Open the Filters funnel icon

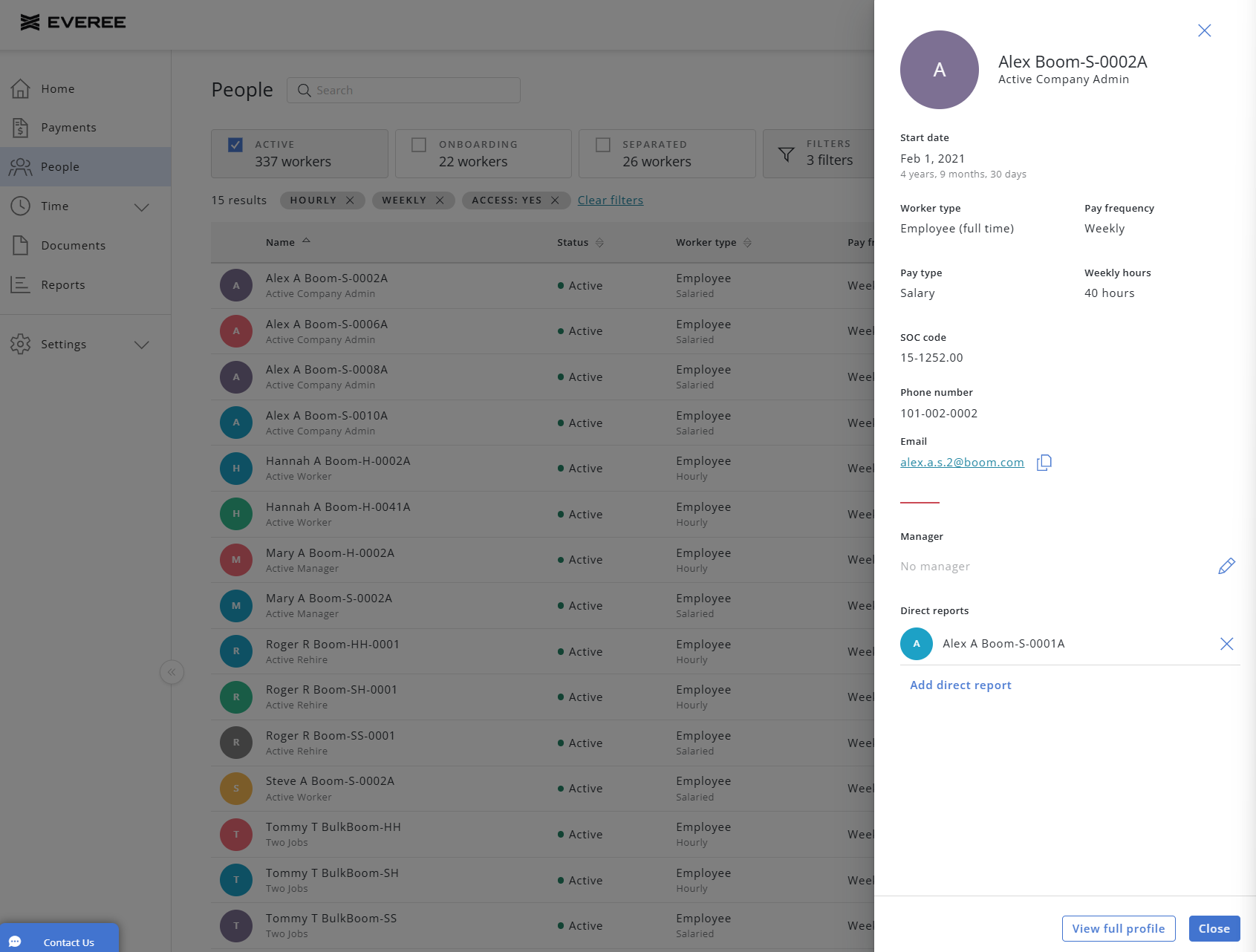pyautogui.click(x=786, y=154)
